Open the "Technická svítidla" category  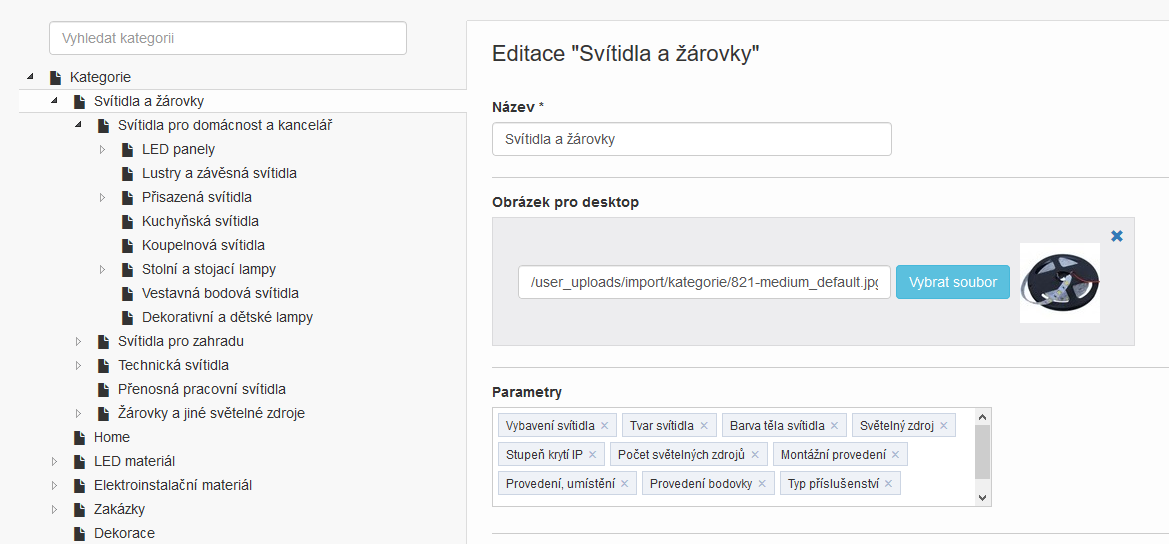(x=173, y=365)
